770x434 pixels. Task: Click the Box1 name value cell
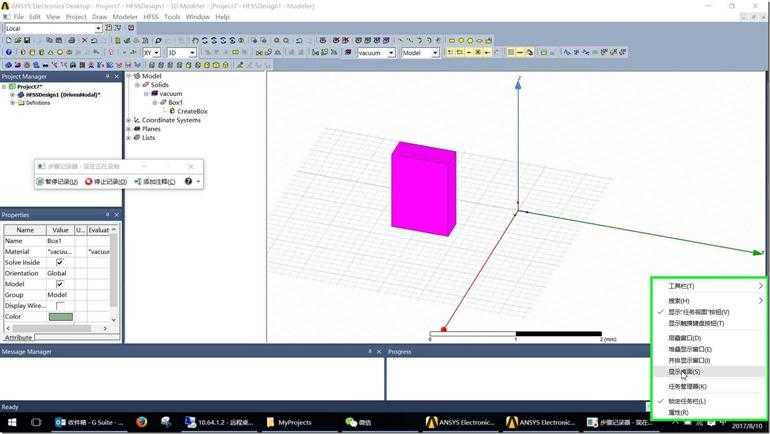60,241
